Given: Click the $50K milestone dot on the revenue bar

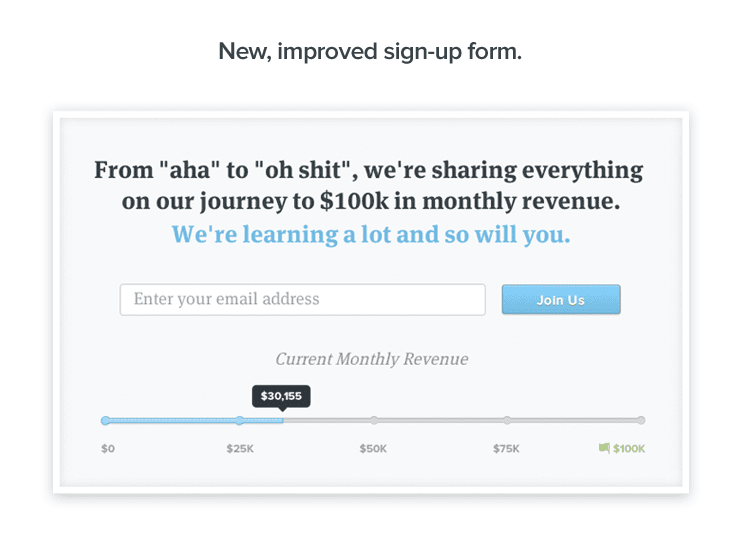Looking at the screenshot, I should [374, 421].
